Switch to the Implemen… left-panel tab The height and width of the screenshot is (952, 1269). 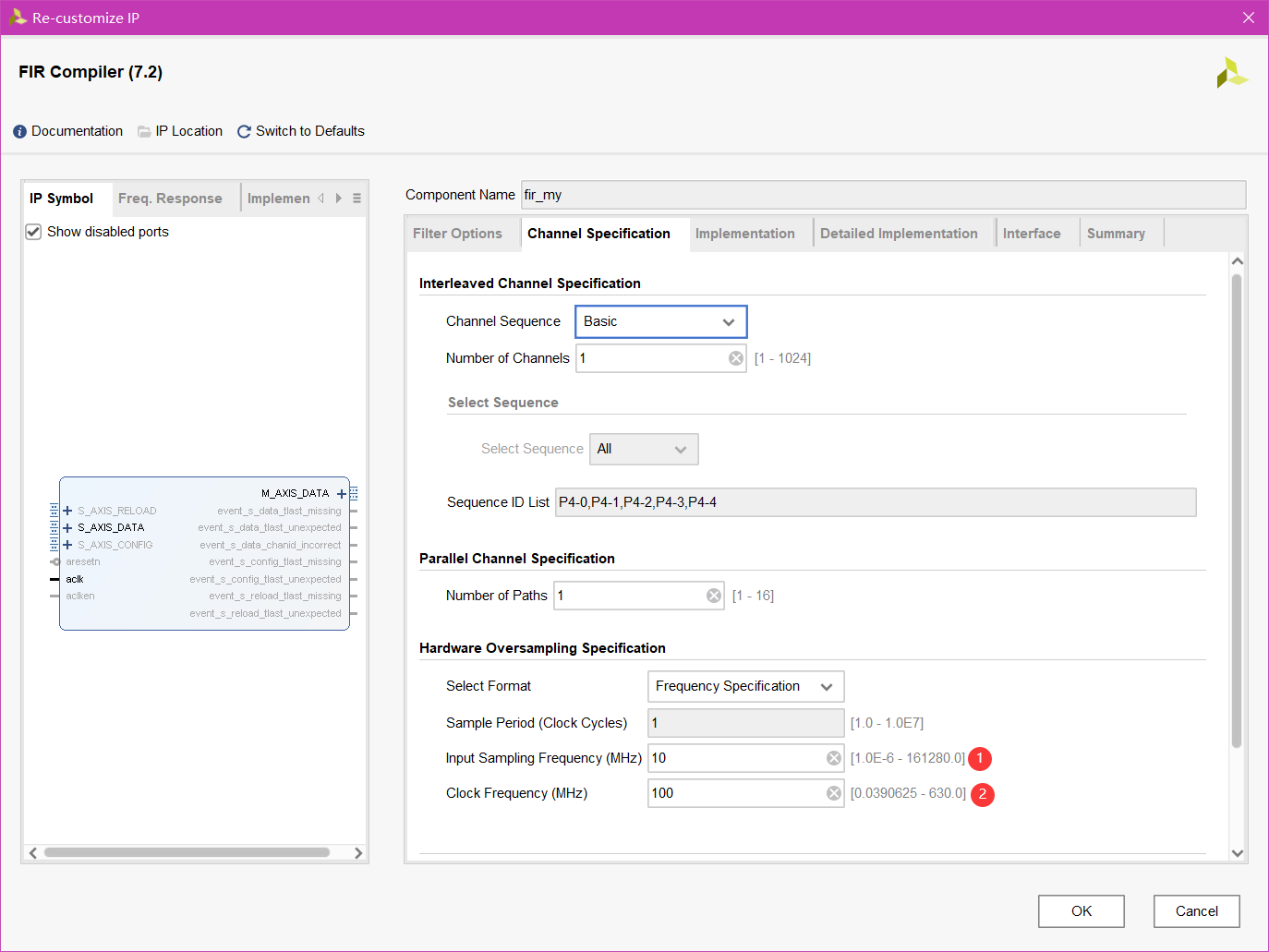tap(278, 199)
